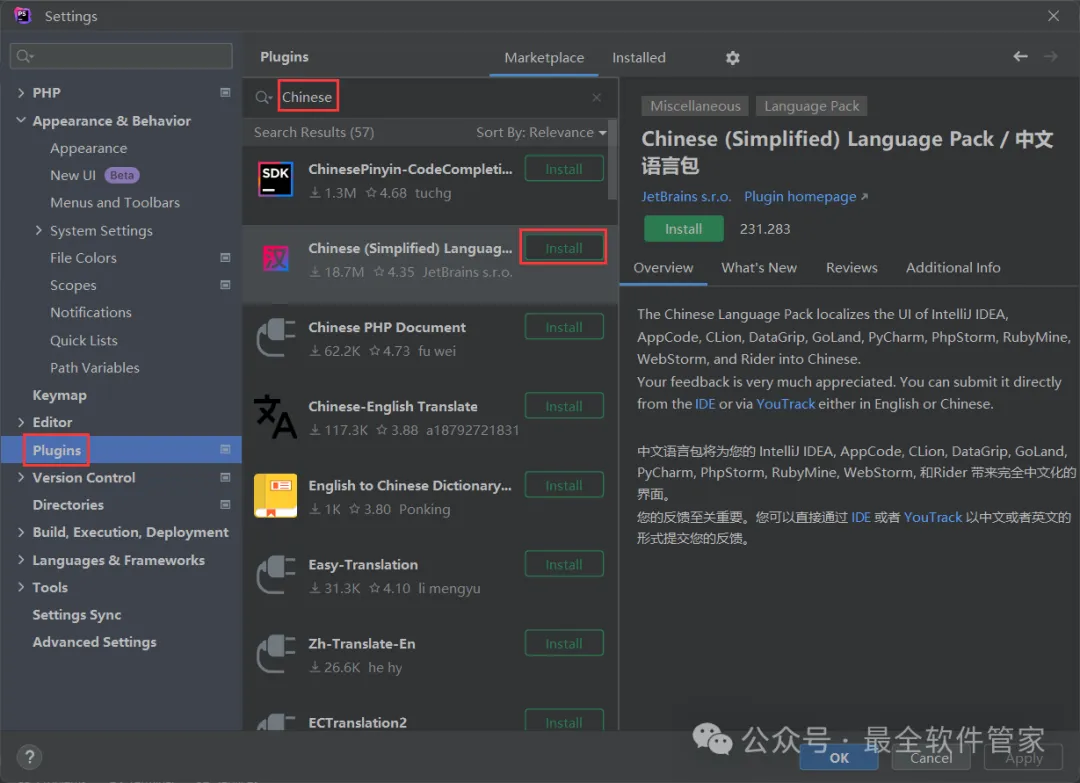This screenshot has height=783, width=1080.
Task: Collapse the Appearance & Behavior node
Action: pyautogui.click(x=21, y=121)
